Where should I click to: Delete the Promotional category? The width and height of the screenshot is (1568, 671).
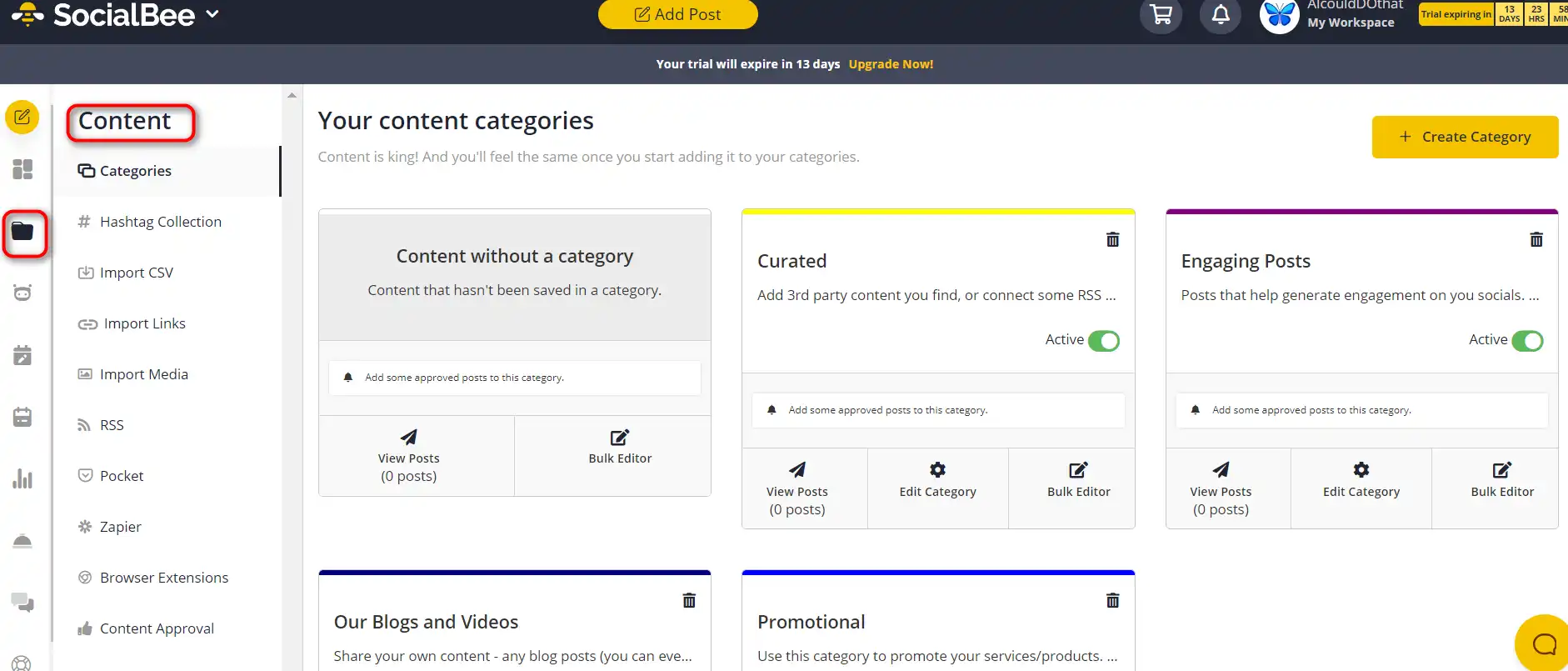1112,601
